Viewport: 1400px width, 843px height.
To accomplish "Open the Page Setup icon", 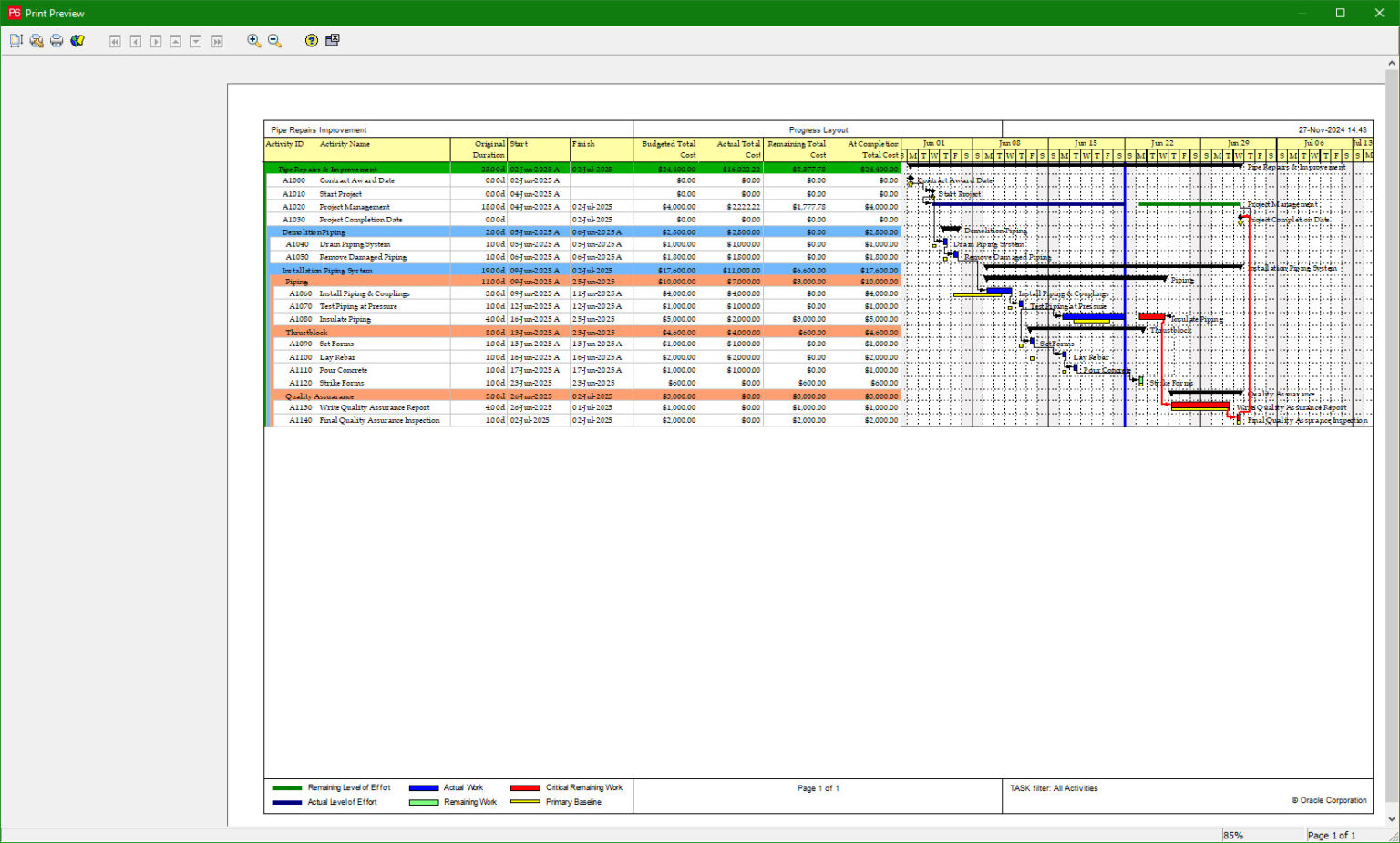I will pyautogui.click(x=15, y=41).
